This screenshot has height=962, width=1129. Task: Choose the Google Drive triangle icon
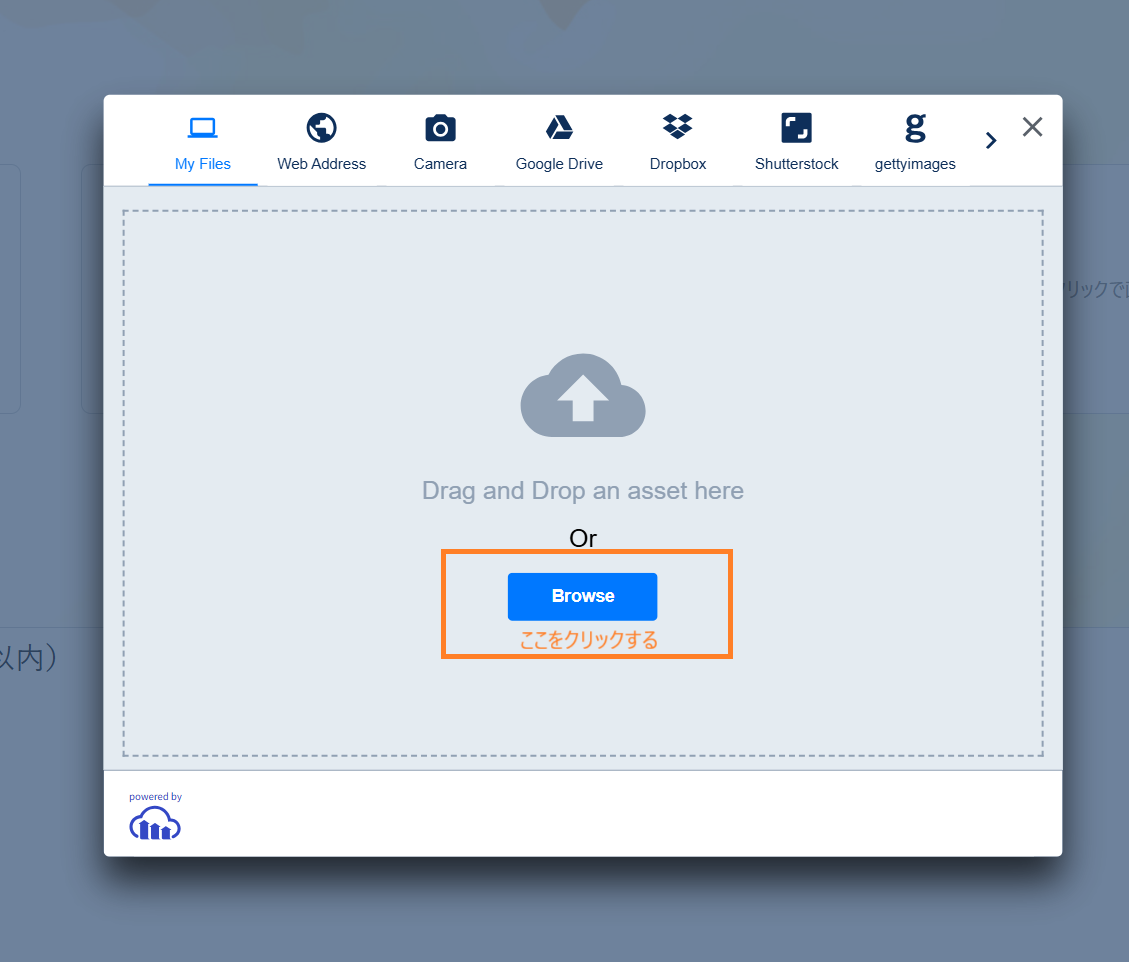click(x=559, y=128)
